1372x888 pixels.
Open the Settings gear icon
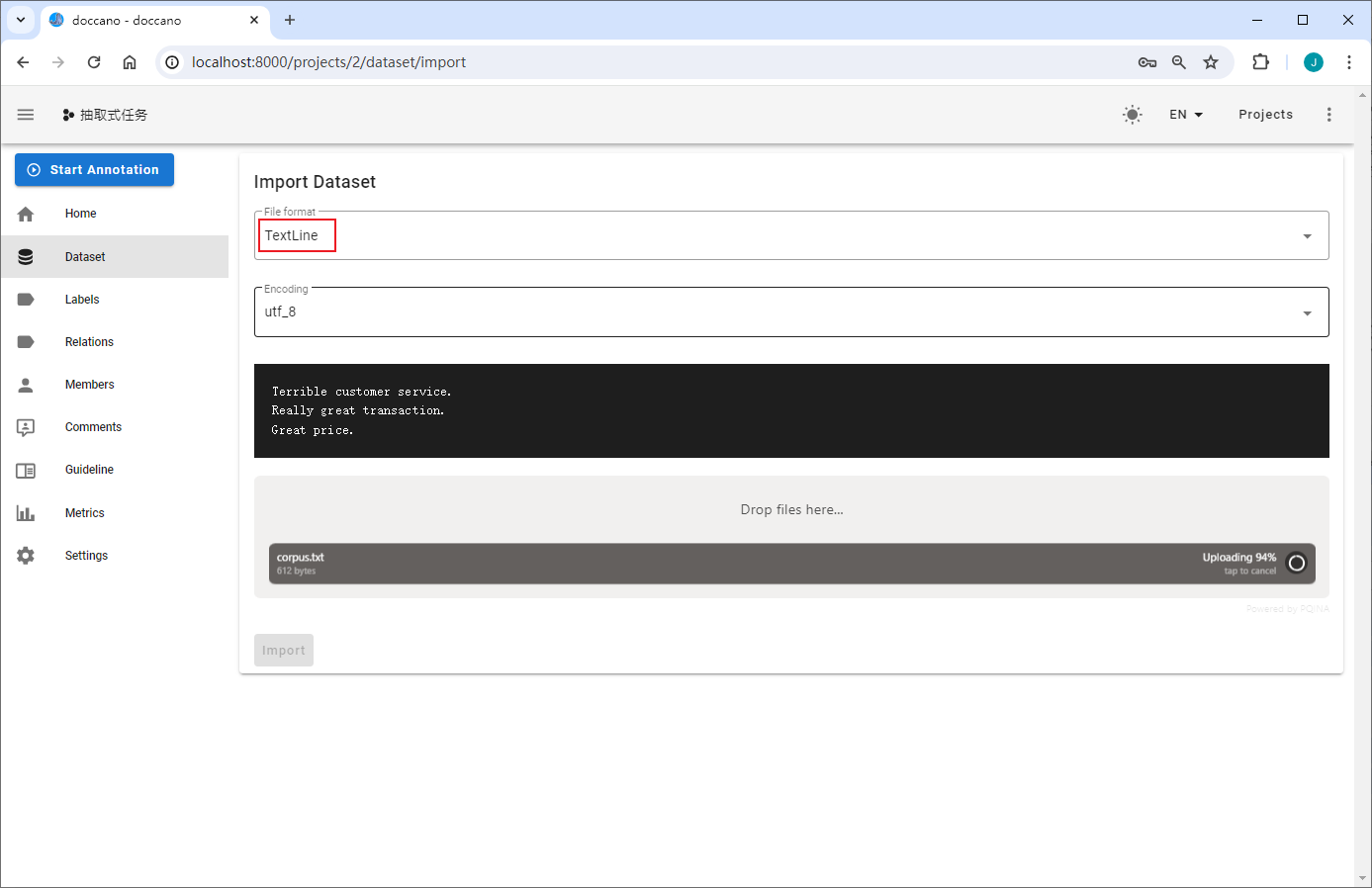click(25, 555)
